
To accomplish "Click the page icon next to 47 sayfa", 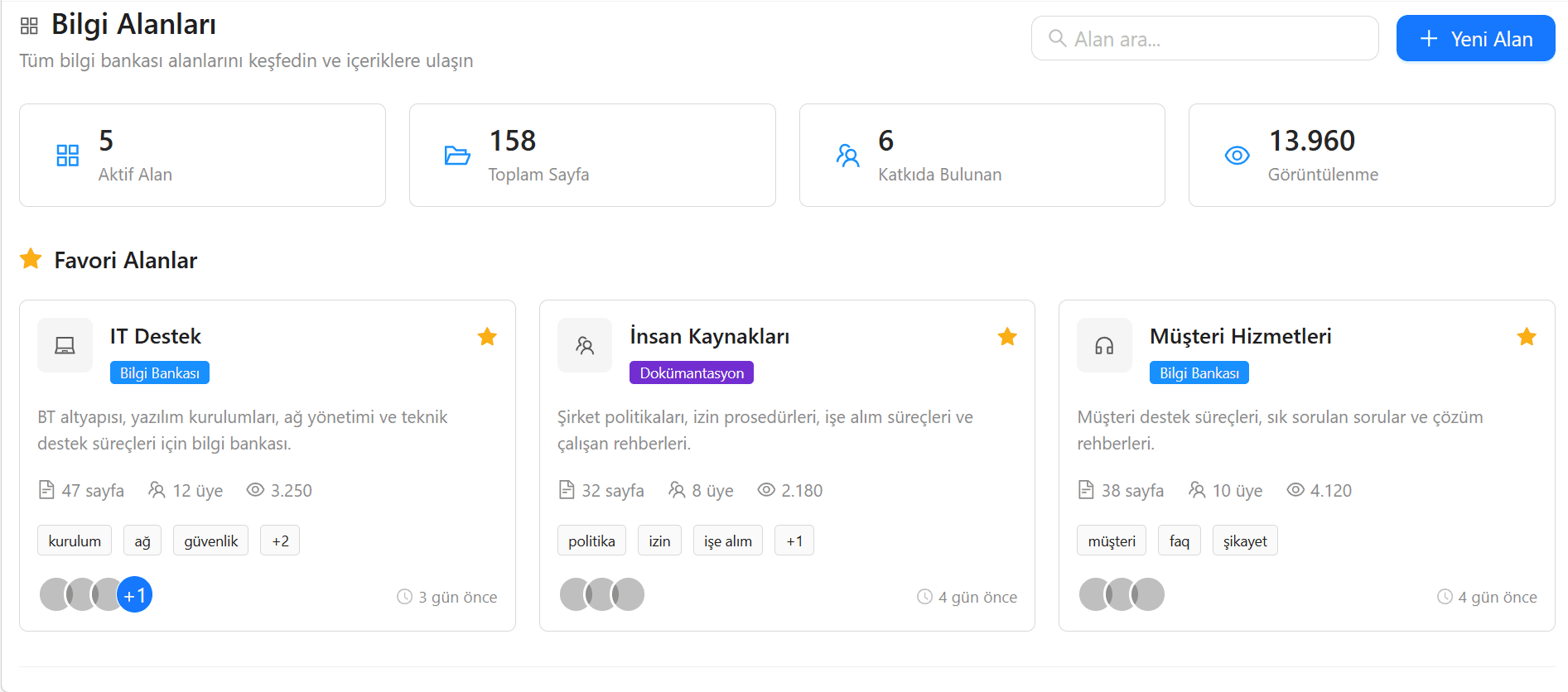I will click(x=46, y=490).
